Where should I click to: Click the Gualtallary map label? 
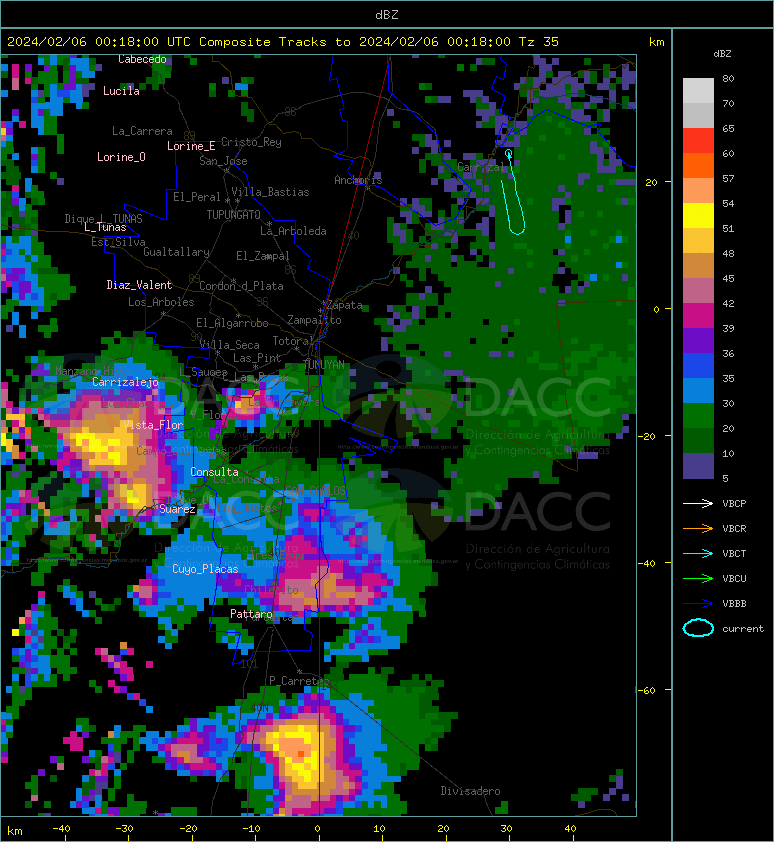click(x=176, y=252)
